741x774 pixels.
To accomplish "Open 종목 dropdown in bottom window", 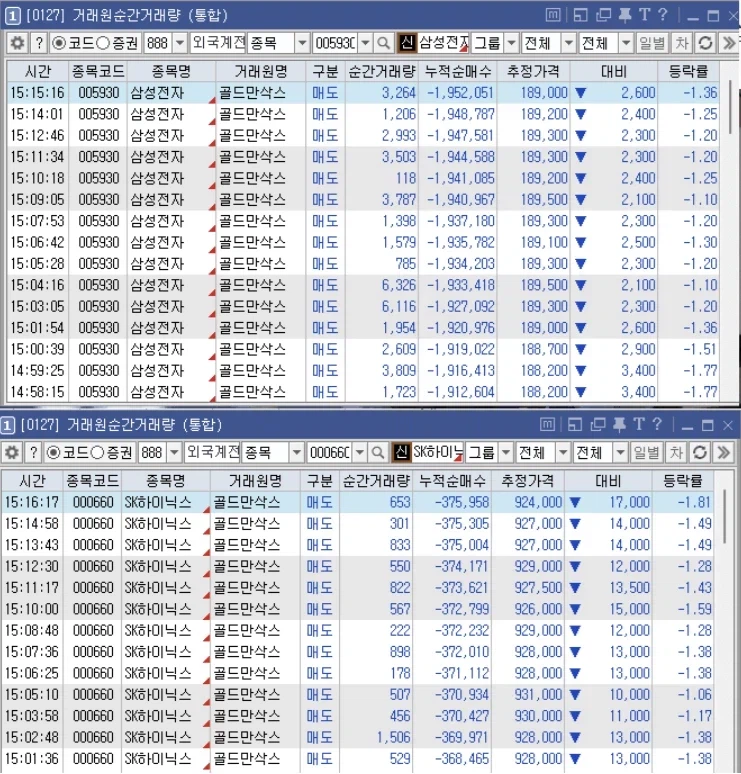I will click(296, 453).
